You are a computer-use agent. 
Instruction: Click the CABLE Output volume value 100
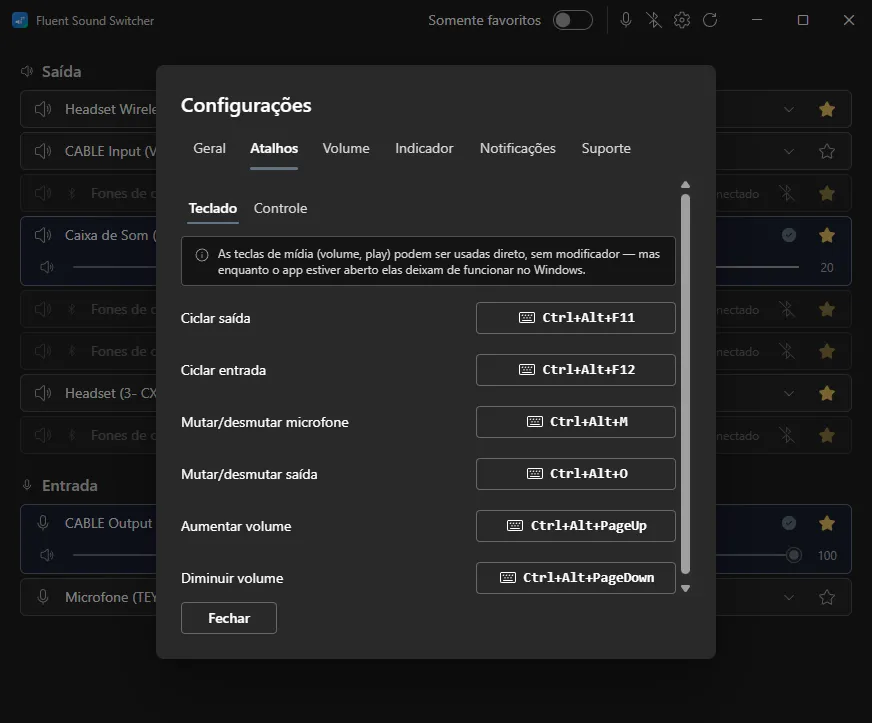pyautogui.click(x=827, y=556)
